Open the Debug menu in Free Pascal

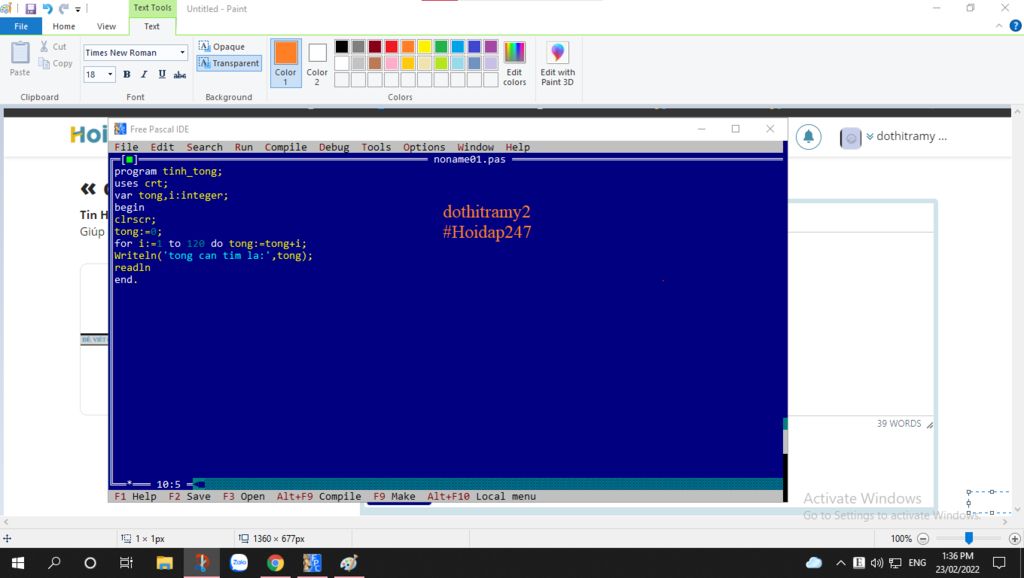click(x=334, y=147)
